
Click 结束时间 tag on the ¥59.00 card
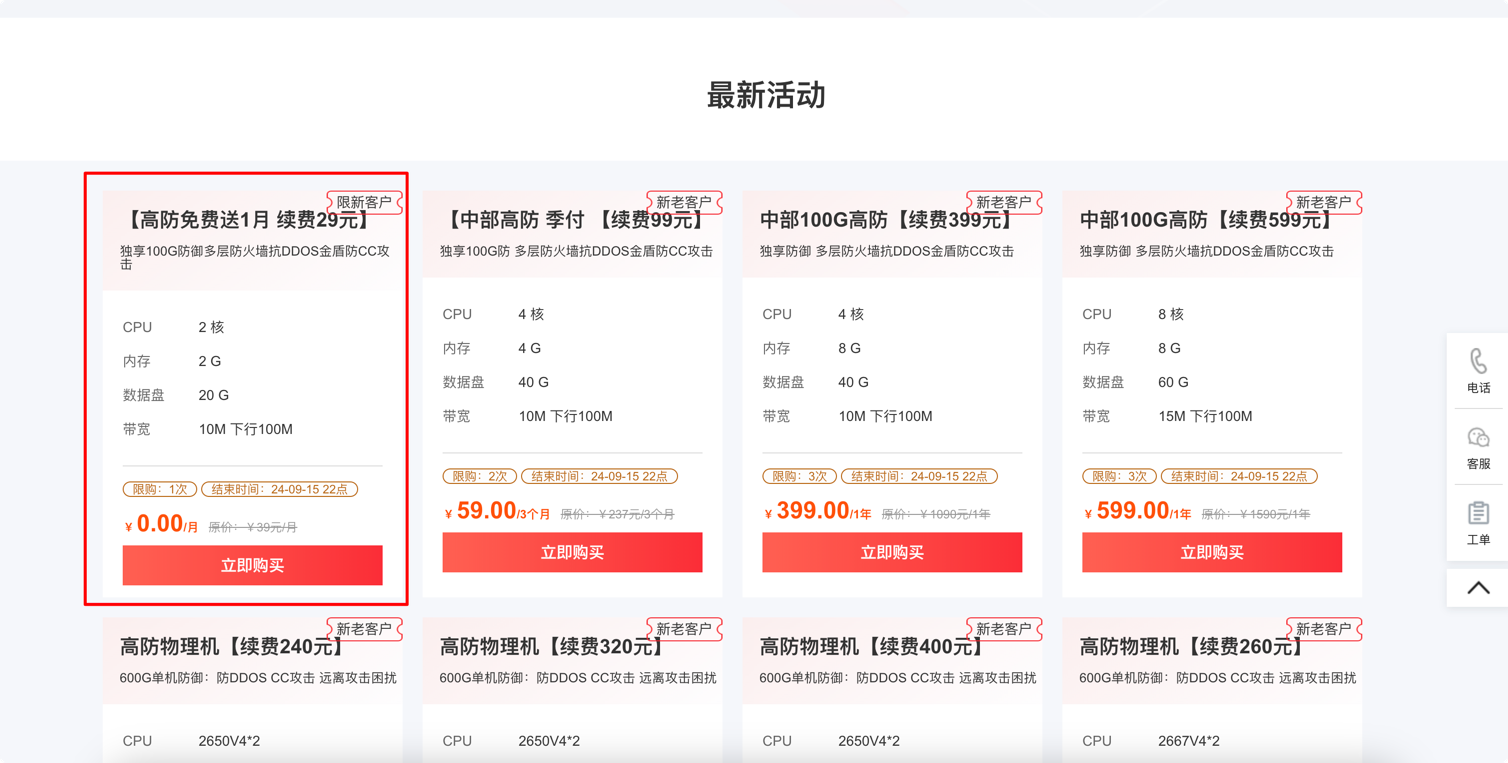[x=600, y=476]
